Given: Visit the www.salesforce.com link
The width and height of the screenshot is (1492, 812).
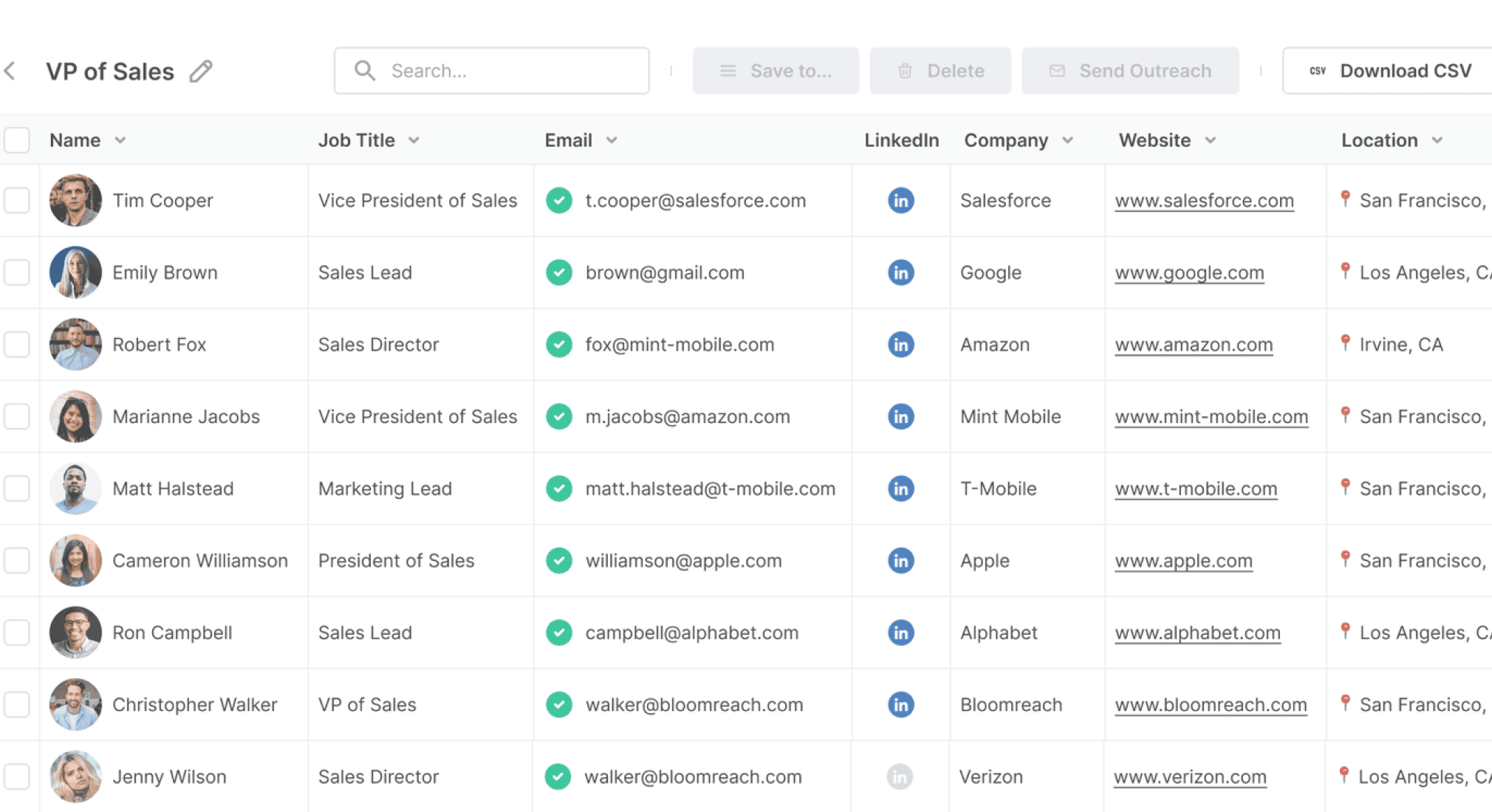Looking at the screenshot, I should tap(1204, 201).
